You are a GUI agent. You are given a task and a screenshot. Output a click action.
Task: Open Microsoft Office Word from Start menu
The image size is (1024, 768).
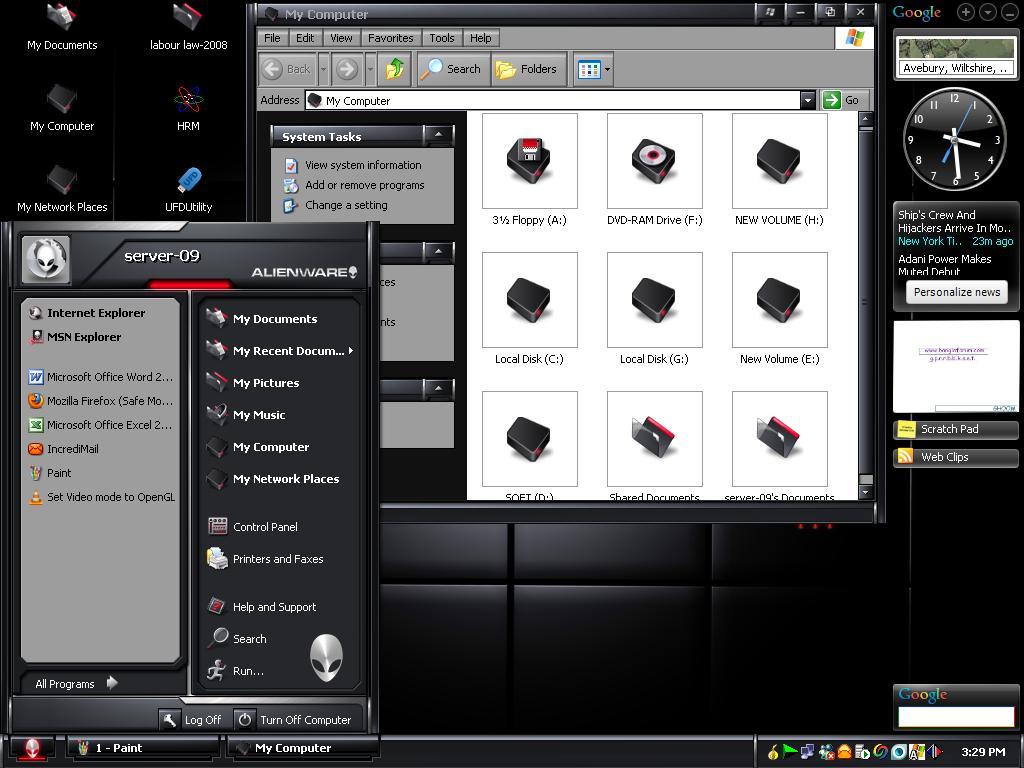coord(101,377)
